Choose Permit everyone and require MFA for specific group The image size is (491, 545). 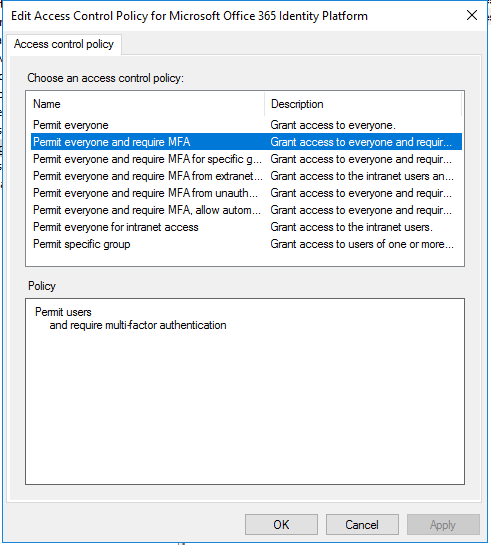(246, 159)
